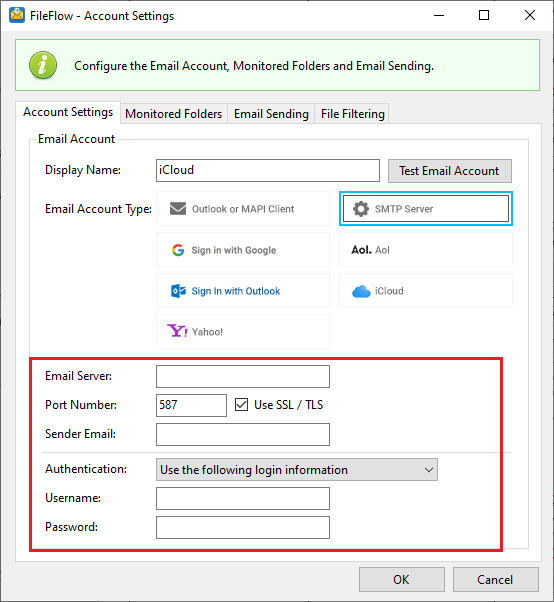
Task: Click the Test Email Account button
Action: click(x=450, y=171)
